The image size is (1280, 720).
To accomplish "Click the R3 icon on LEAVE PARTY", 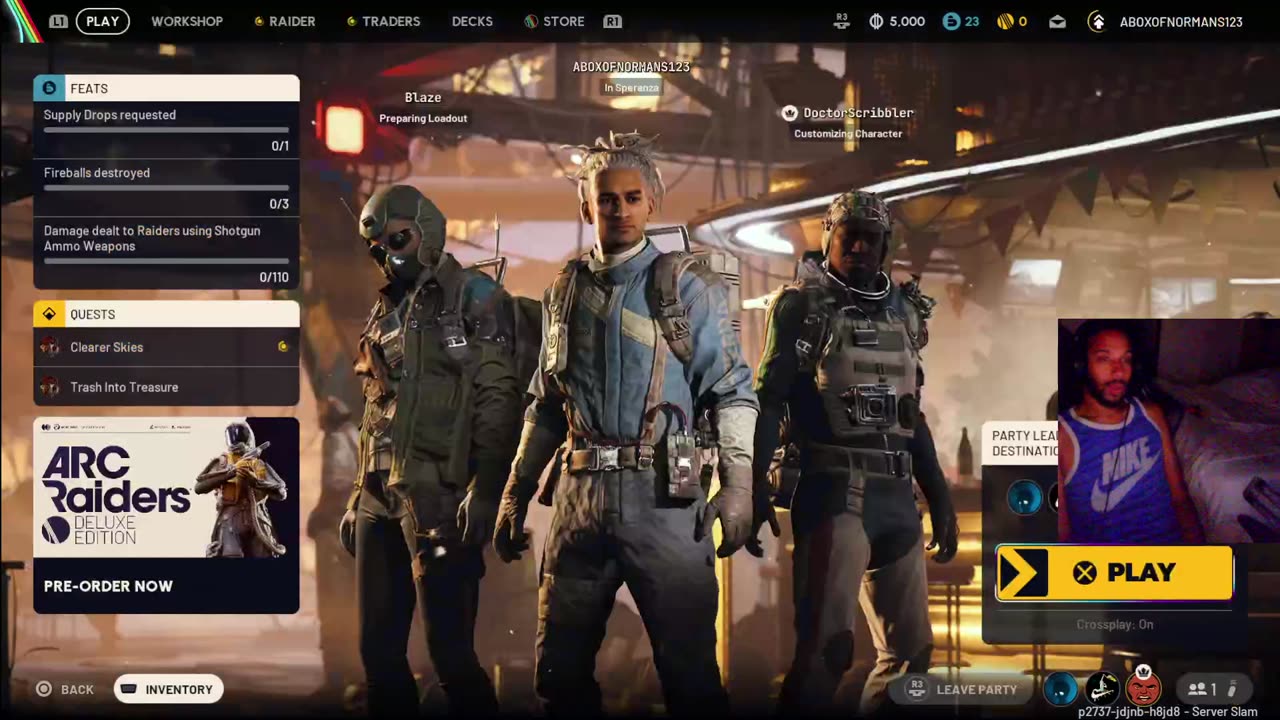I will [x=915, y=689].
